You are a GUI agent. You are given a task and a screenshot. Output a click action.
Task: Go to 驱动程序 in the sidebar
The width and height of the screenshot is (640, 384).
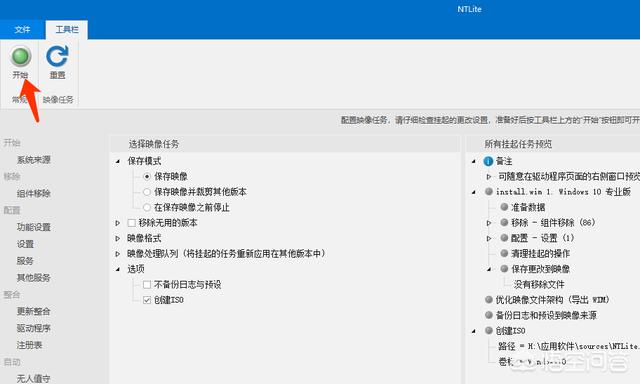[33, 328]
